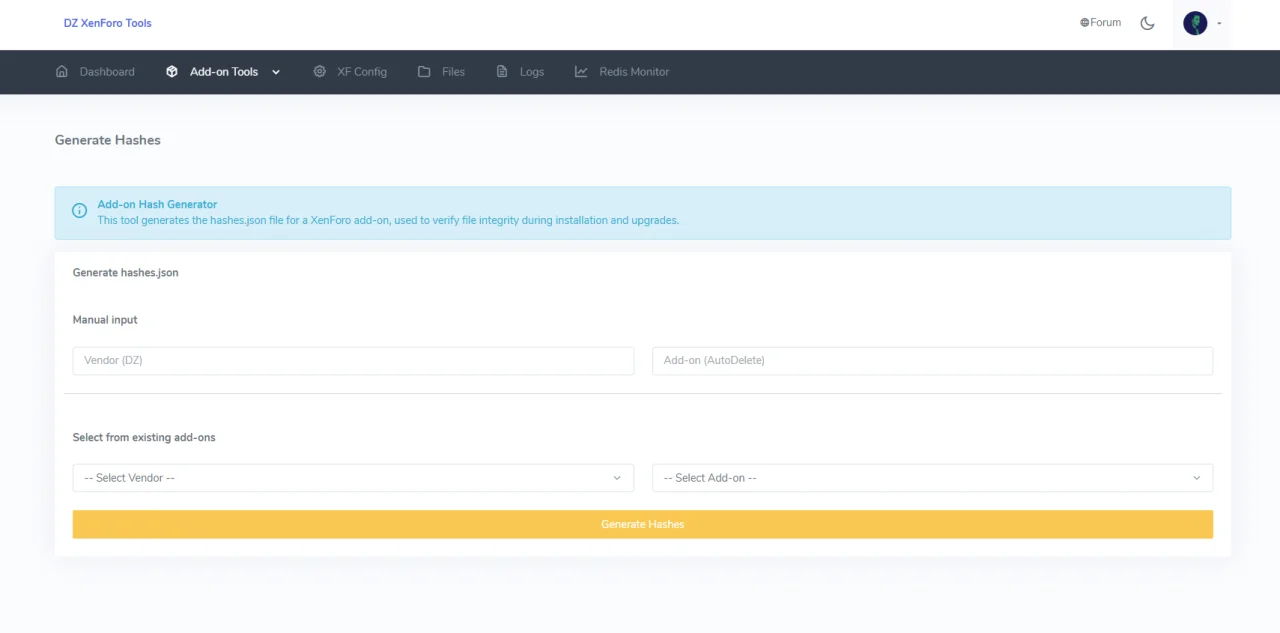Image resolution: width=1280 pixels, height=633 pixels.
Task: Click the Add-on Tools cube icon
Action: (172, 72)
